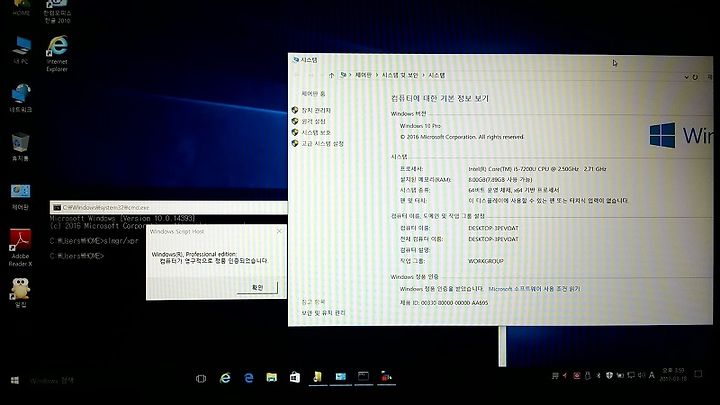Open the Windows Defender shield tray icon
This screenshot has height=405, width=720.
609,375
